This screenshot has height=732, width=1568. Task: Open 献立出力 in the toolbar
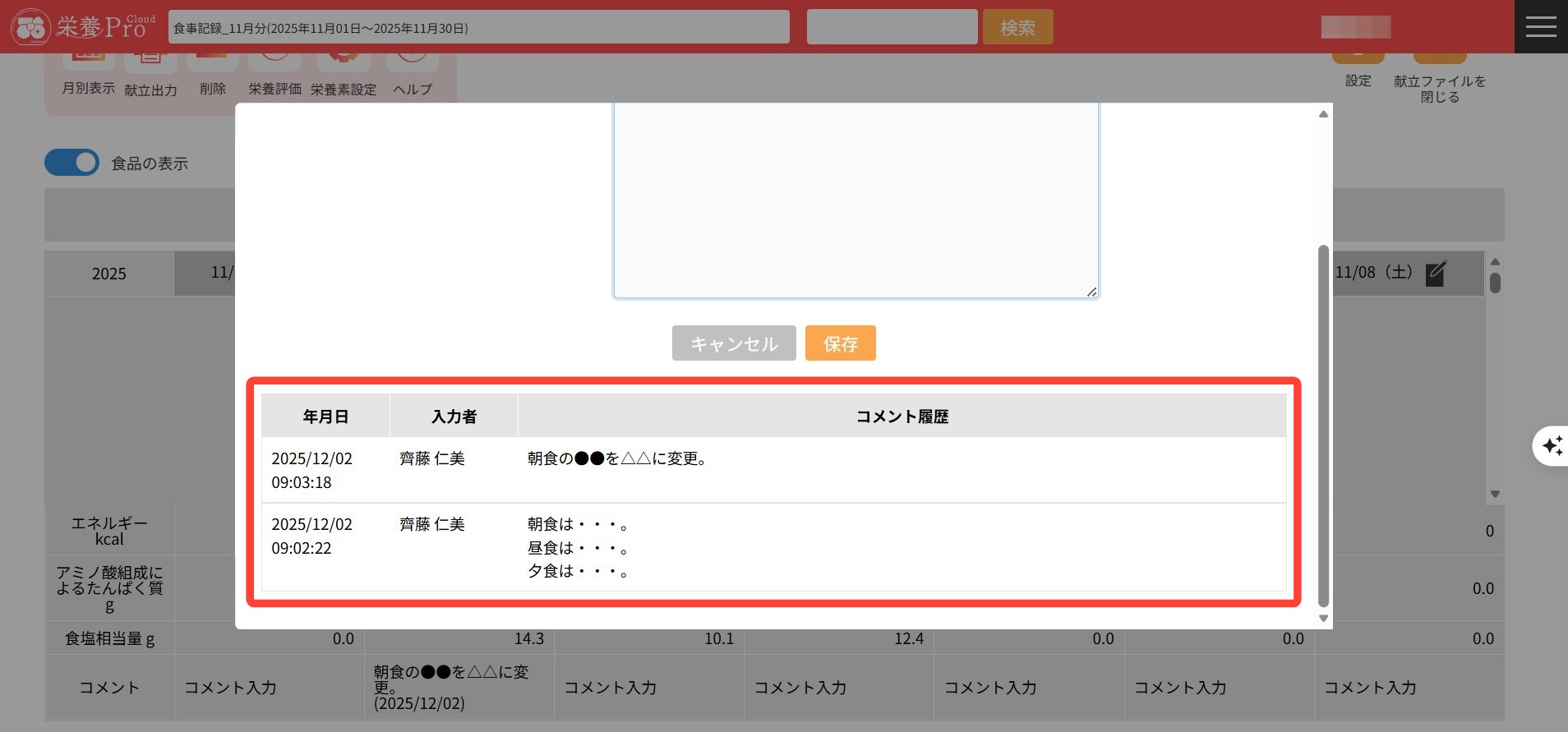tap(150, 76)
